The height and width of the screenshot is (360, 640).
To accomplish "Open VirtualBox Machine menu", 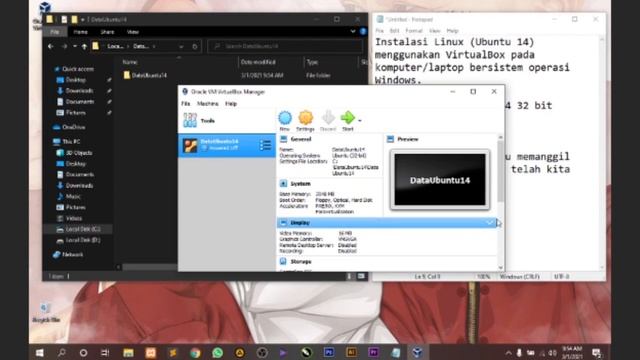I will pyautogui.click(x=208, y=104).
